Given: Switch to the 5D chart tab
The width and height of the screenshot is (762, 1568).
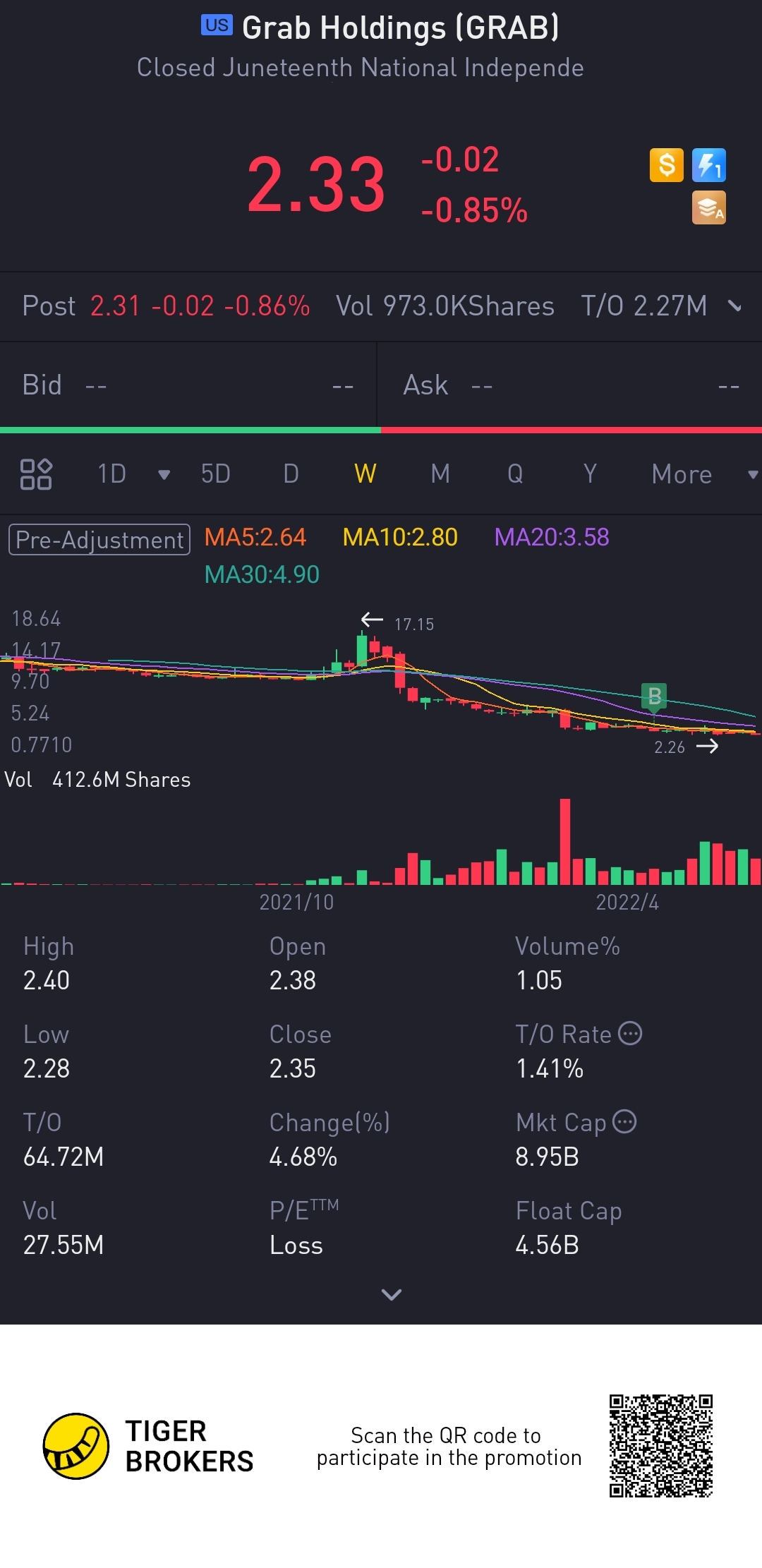Looking at the screenshot, I should click(216, 474).
